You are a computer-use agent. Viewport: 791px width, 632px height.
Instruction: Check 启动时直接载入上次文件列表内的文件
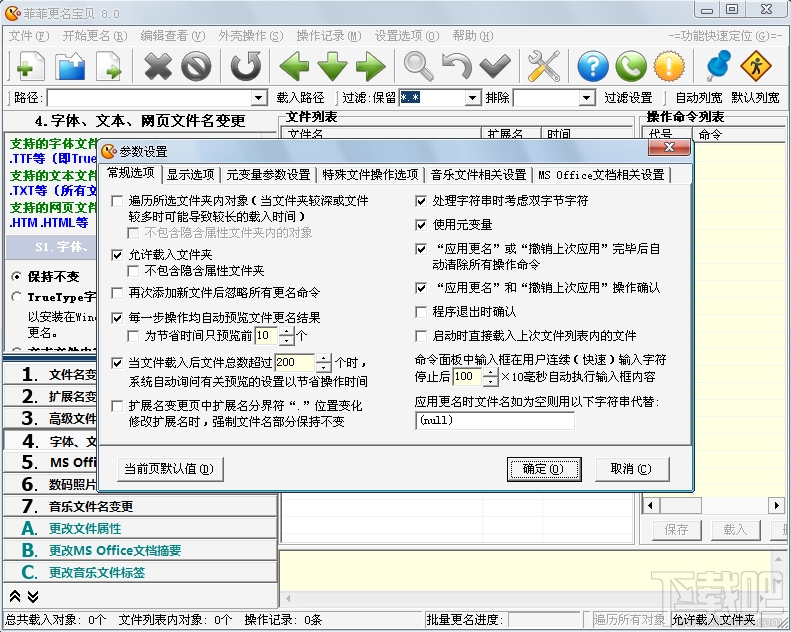(421, 336)
